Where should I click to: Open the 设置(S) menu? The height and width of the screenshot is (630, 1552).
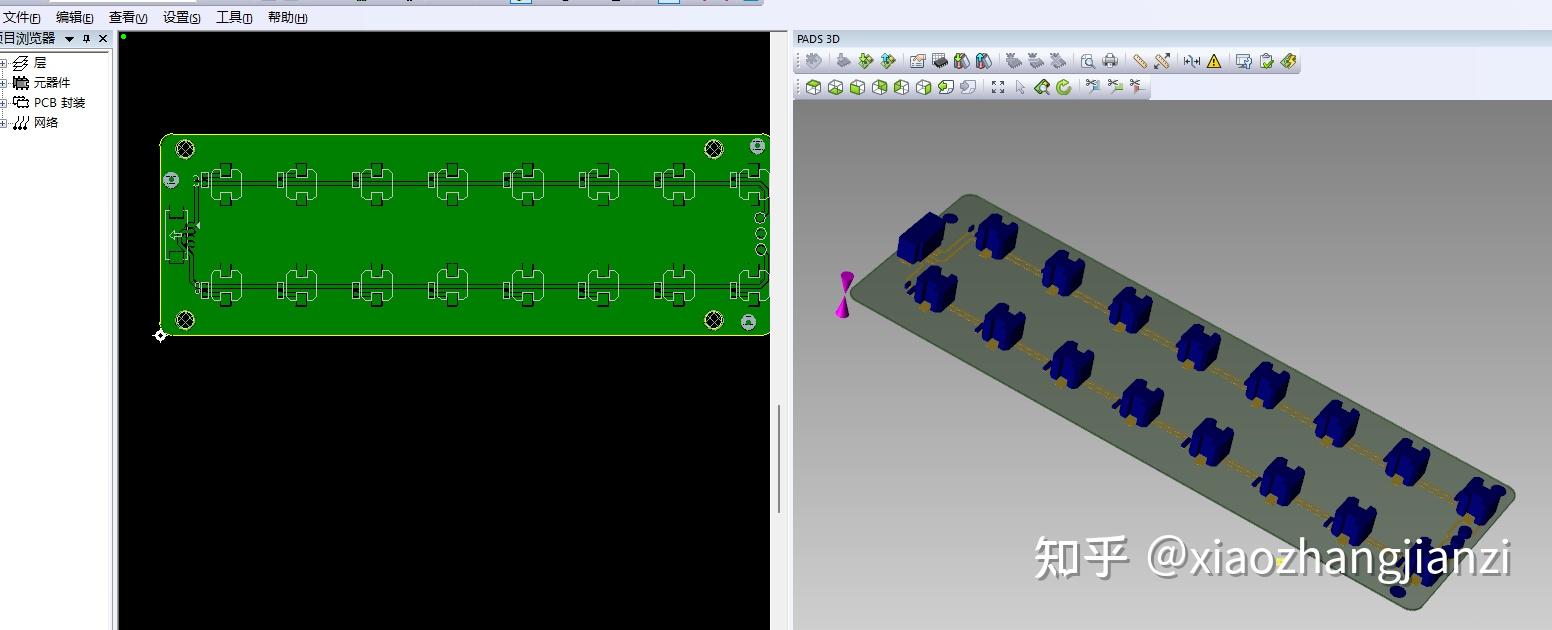[181, 18]
